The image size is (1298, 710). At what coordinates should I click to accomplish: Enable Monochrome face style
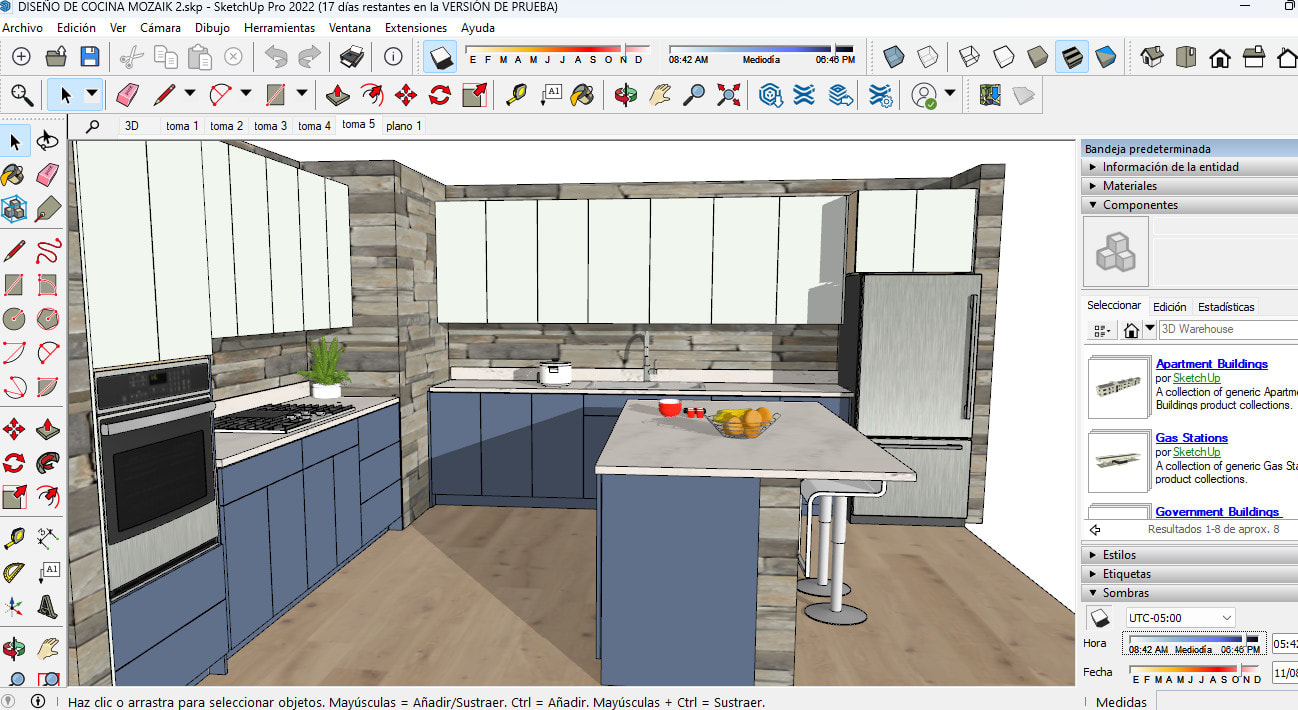pyautogui.click(x=1105, y=56)
